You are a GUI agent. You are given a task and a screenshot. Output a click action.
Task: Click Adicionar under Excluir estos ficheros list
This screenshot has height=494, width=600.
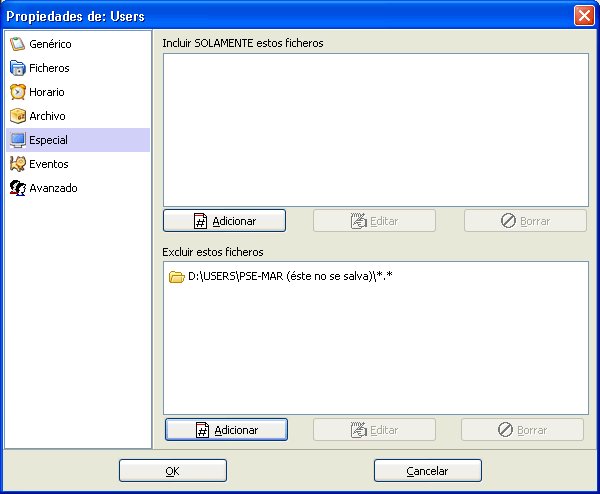(x=226, y=429)
